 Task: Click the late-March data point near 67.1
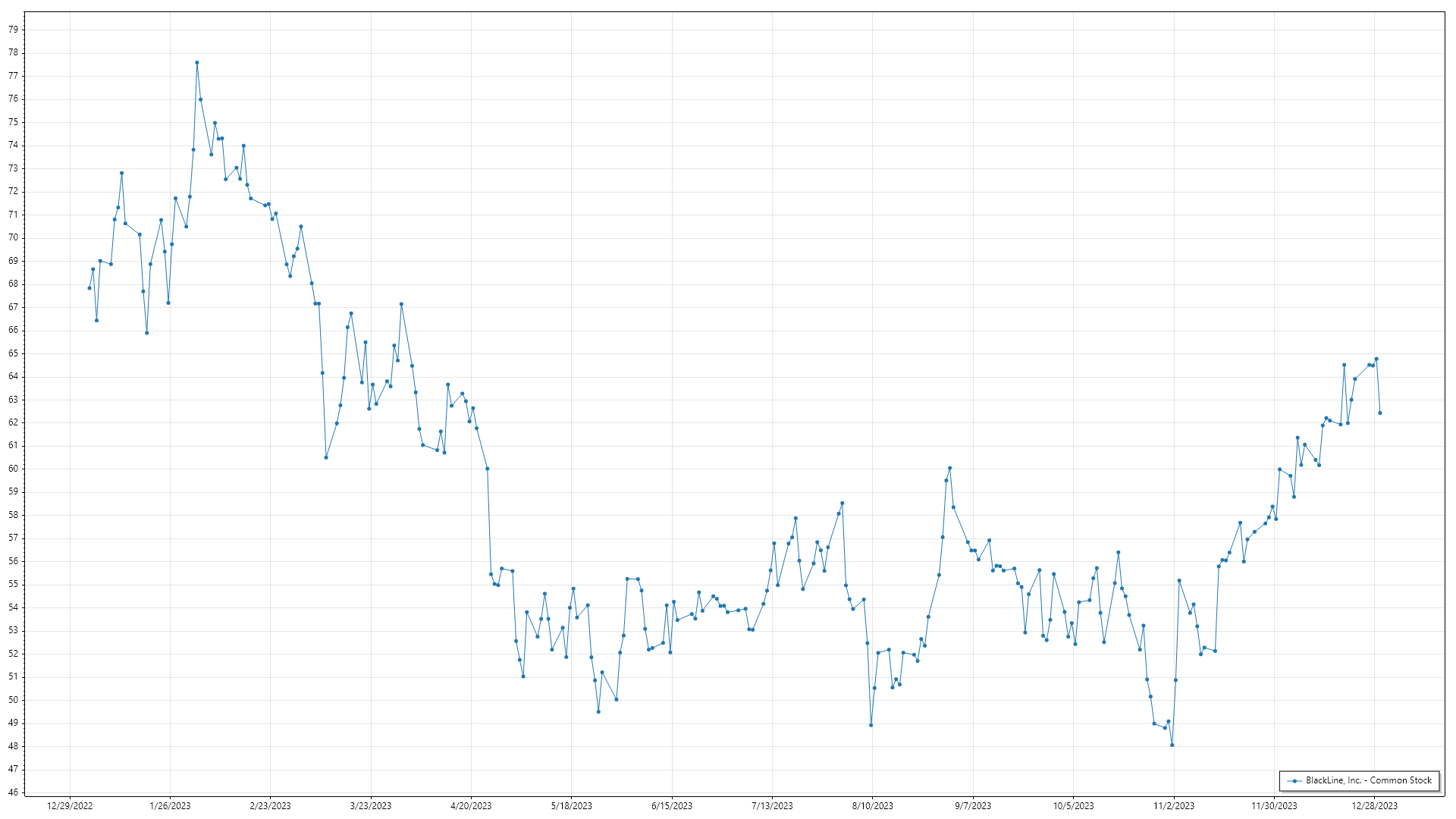[x=401, y=304]
